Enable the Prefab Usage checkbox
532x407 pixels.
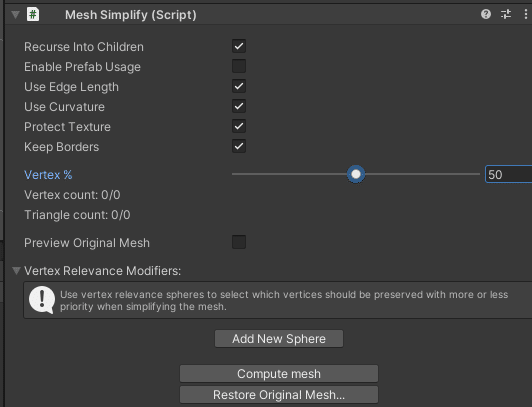tap(239, 66)
